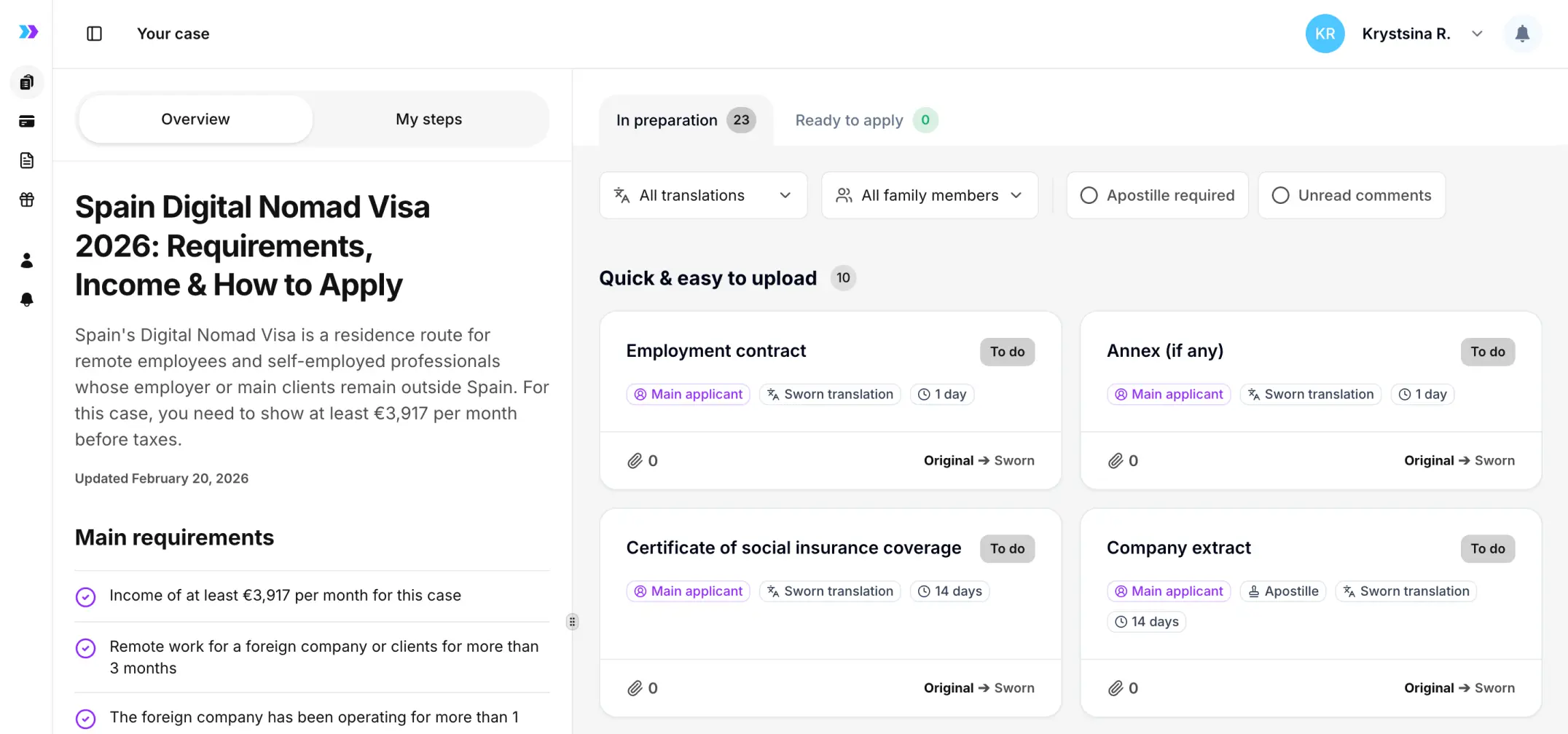Toggle the sidebar panel icon
Screen dimensions: 1568x734
[94, 33]
